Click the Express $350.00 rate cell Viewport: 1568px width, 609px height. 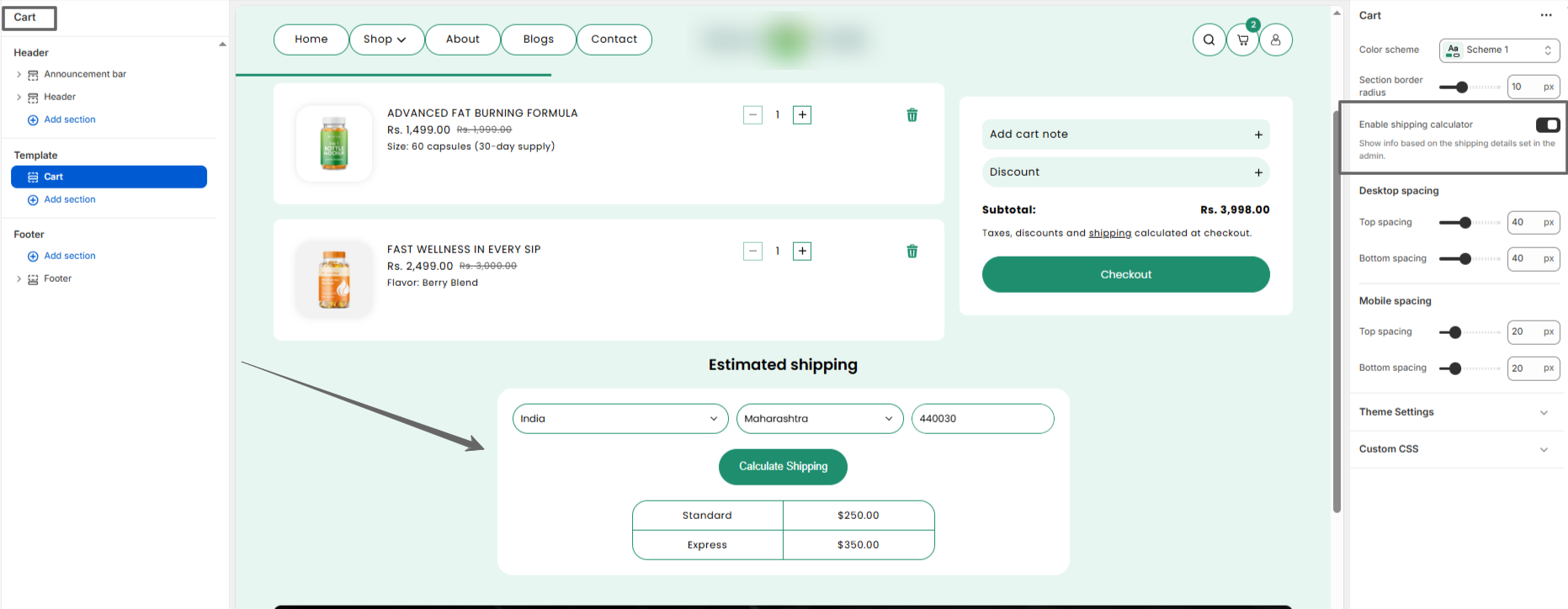858,545
